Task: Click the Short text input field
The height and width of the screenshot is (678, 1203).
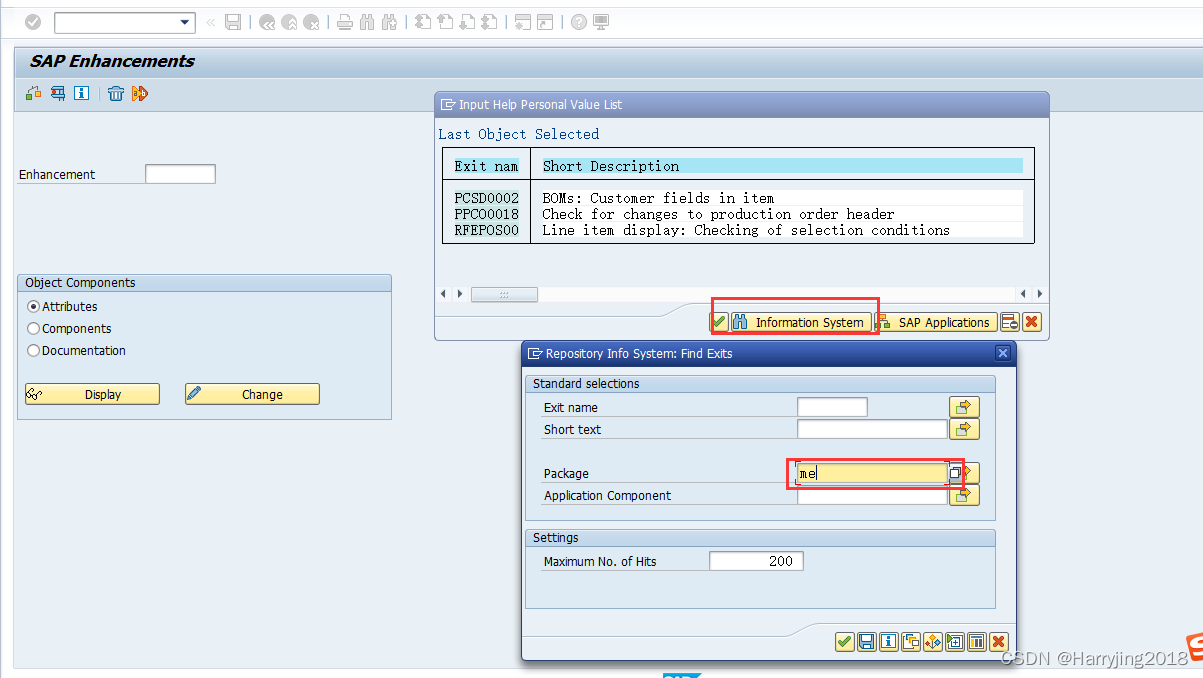Action: 872,429
